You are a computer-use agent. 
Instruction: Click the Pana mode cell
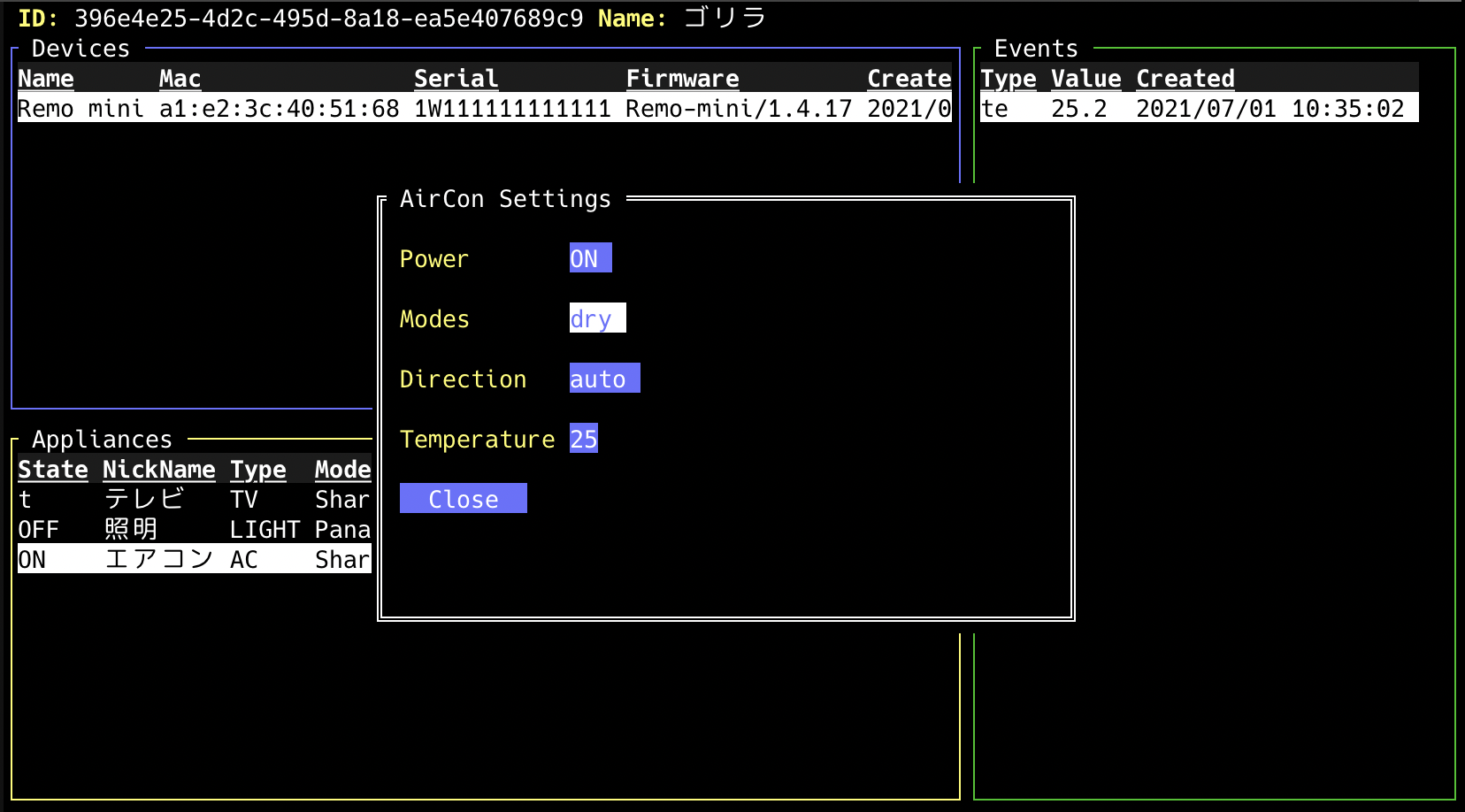(x=343, y=529)
